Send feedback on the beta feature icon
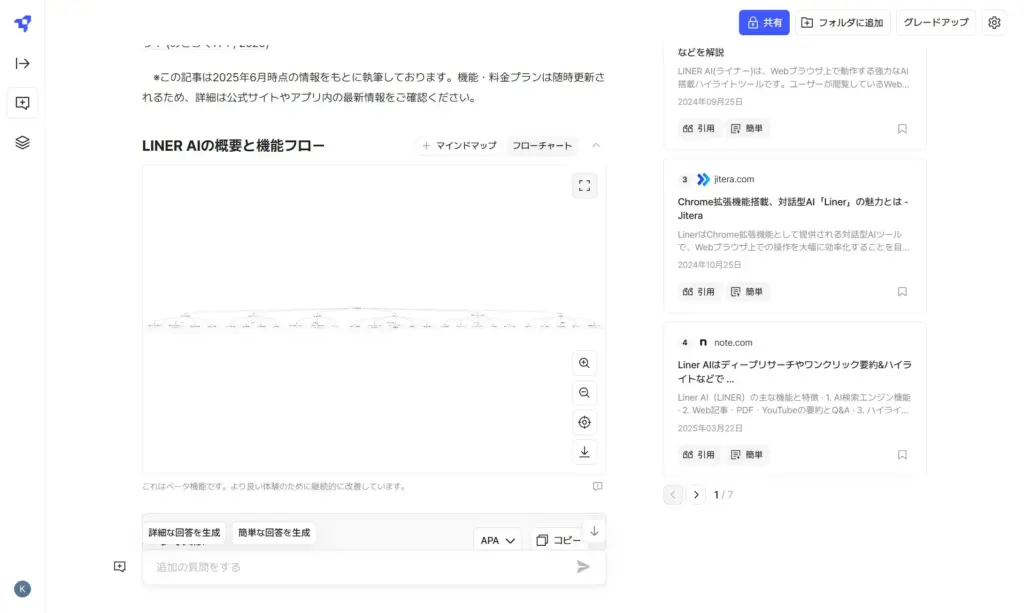Screen dimensions: 1024x613 click(597, 486)
